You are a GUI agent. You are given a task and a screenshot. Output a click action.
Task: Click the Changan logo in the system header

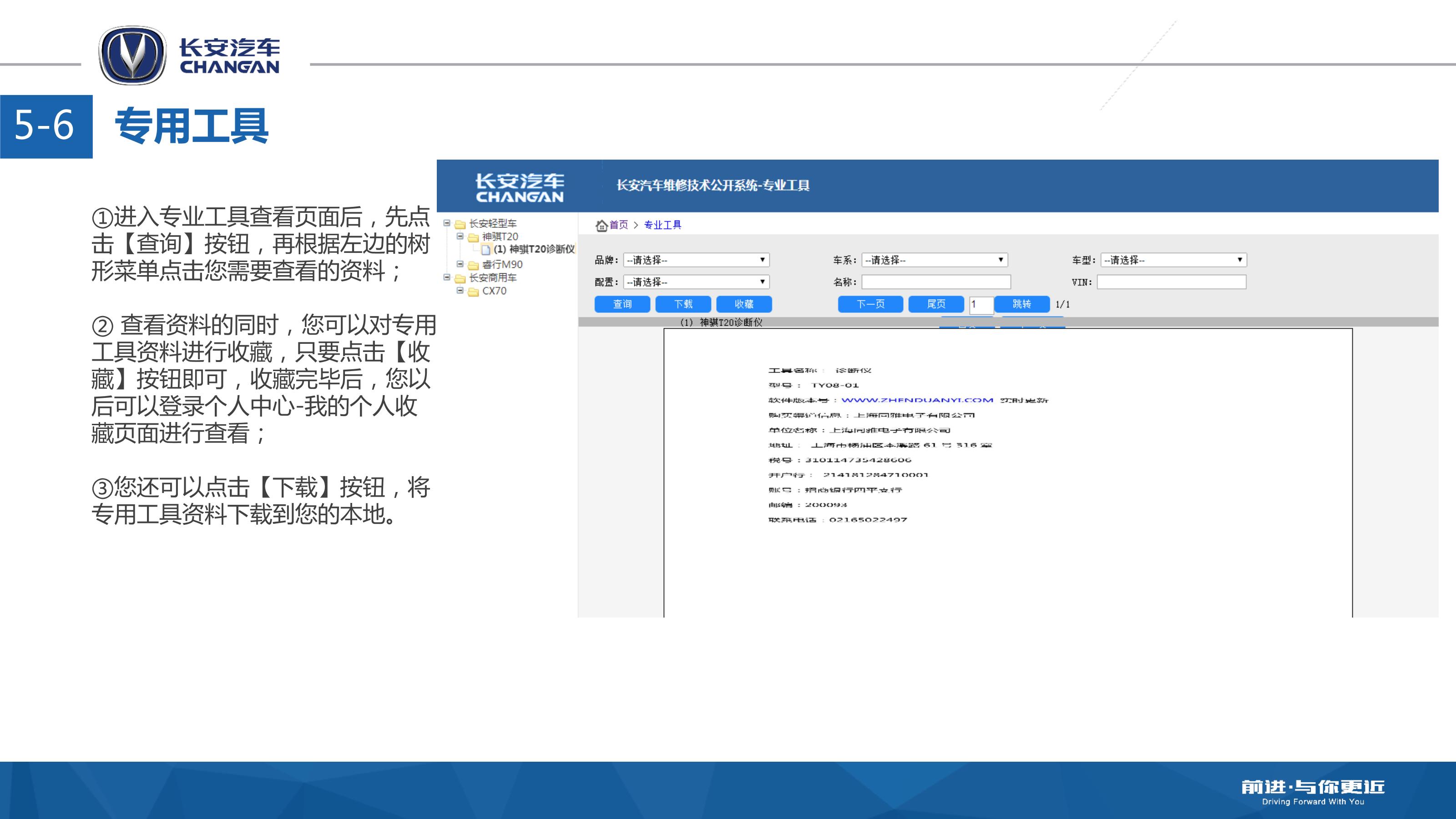[520, 187]
